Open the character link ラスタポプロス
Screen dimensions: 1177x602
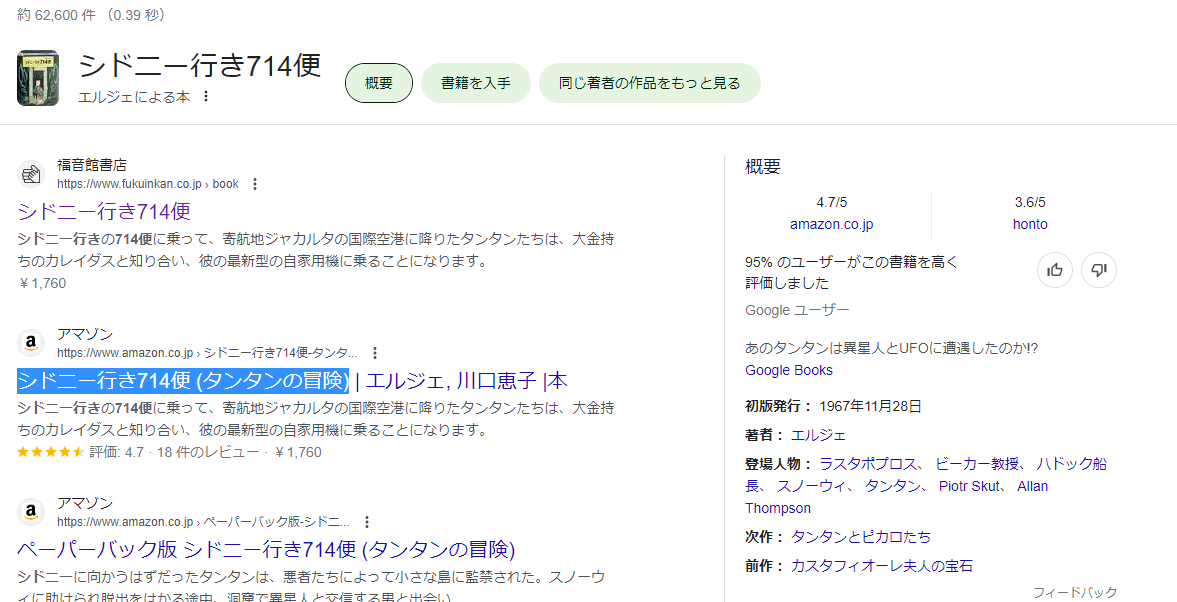tap(868, 464)
